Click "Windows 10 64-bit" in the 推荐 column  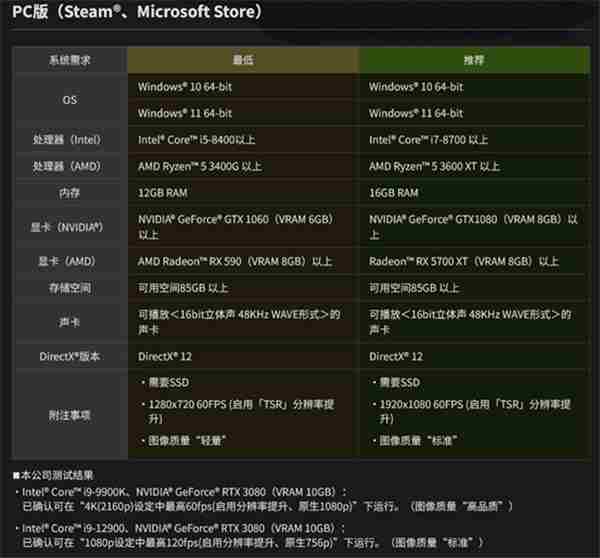416,87
